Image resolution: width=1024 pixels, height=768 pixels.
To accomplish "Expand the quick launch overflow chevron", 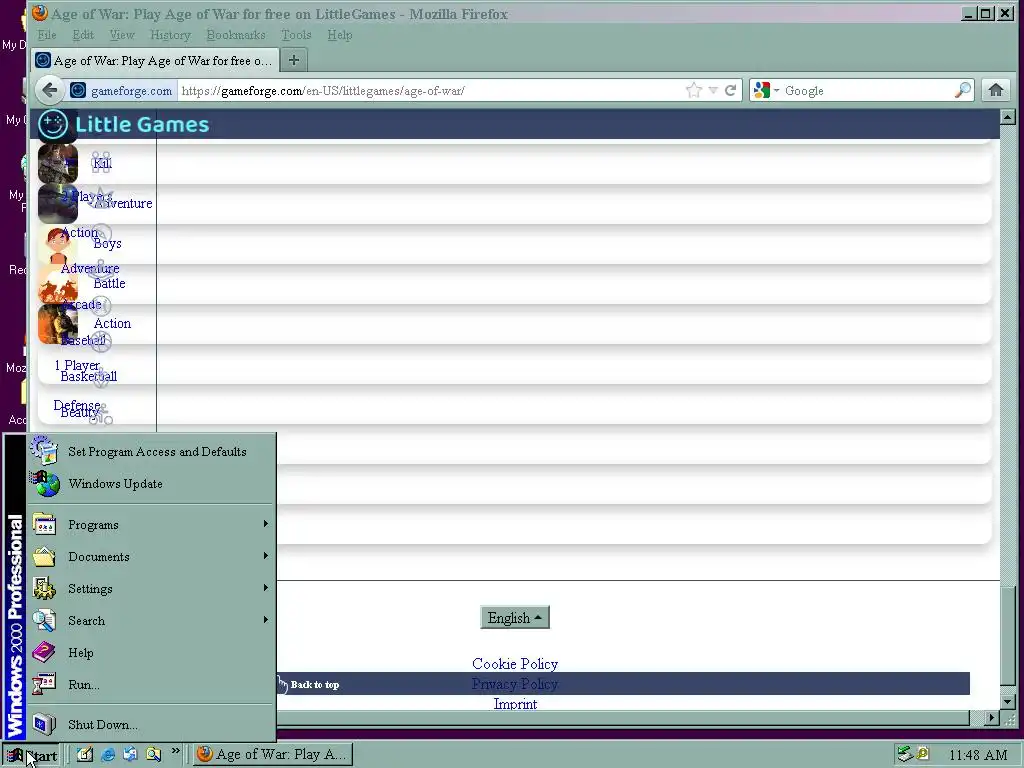I will click(175, 751).
